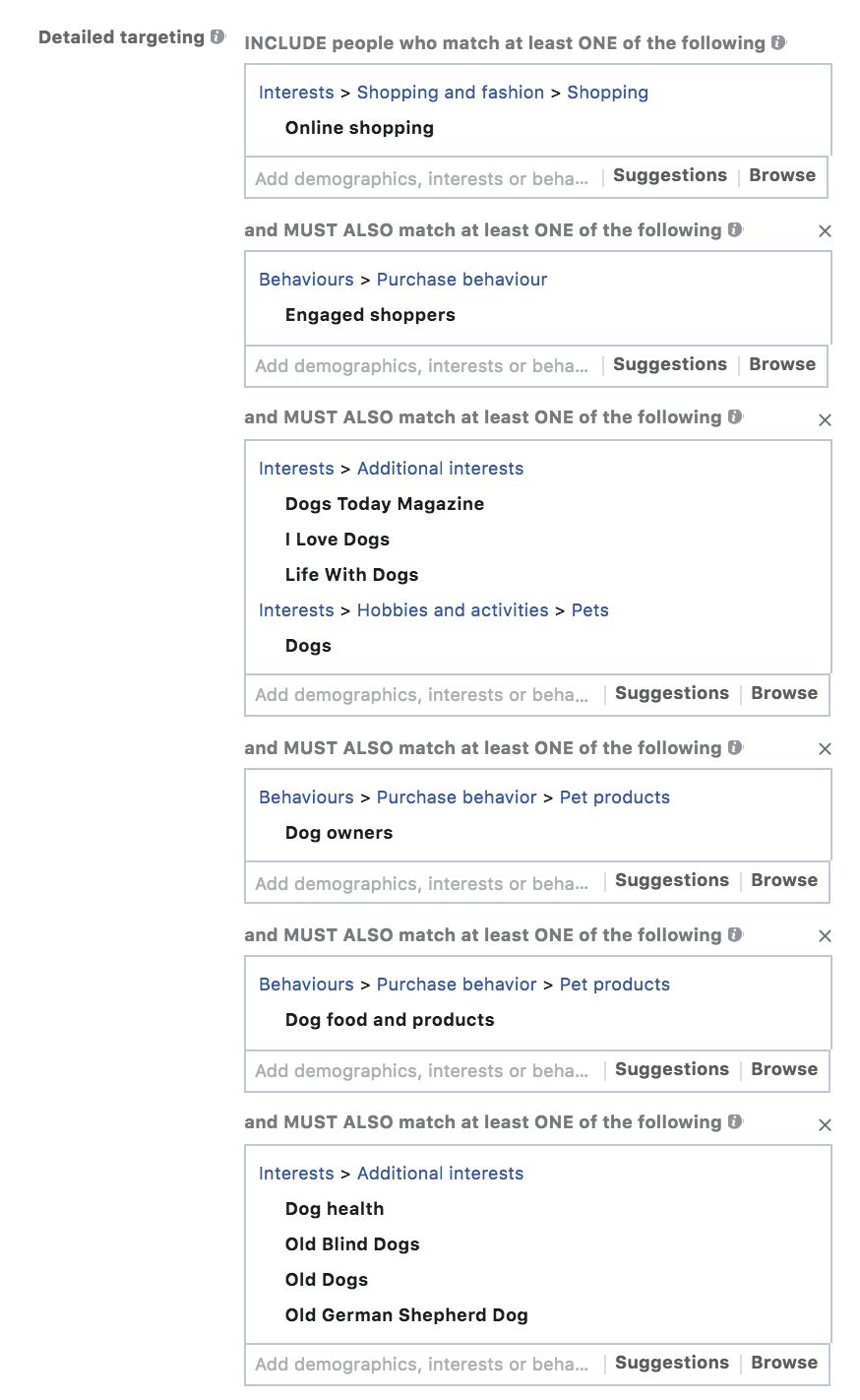This screenshot has width=860, height=1400.
Task: Remove the Old Dogs interests narrowing section
Action: [x=825, y=1124]
